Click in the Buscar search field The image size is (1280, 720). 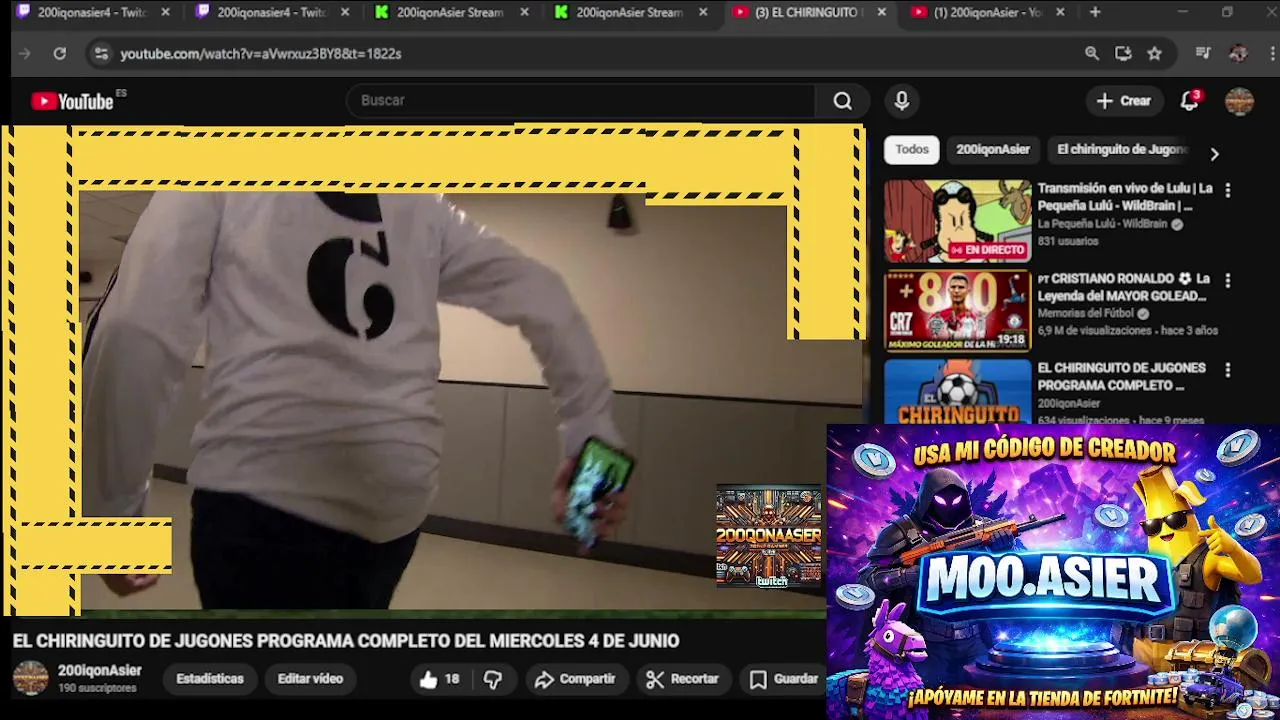point(580,101)
